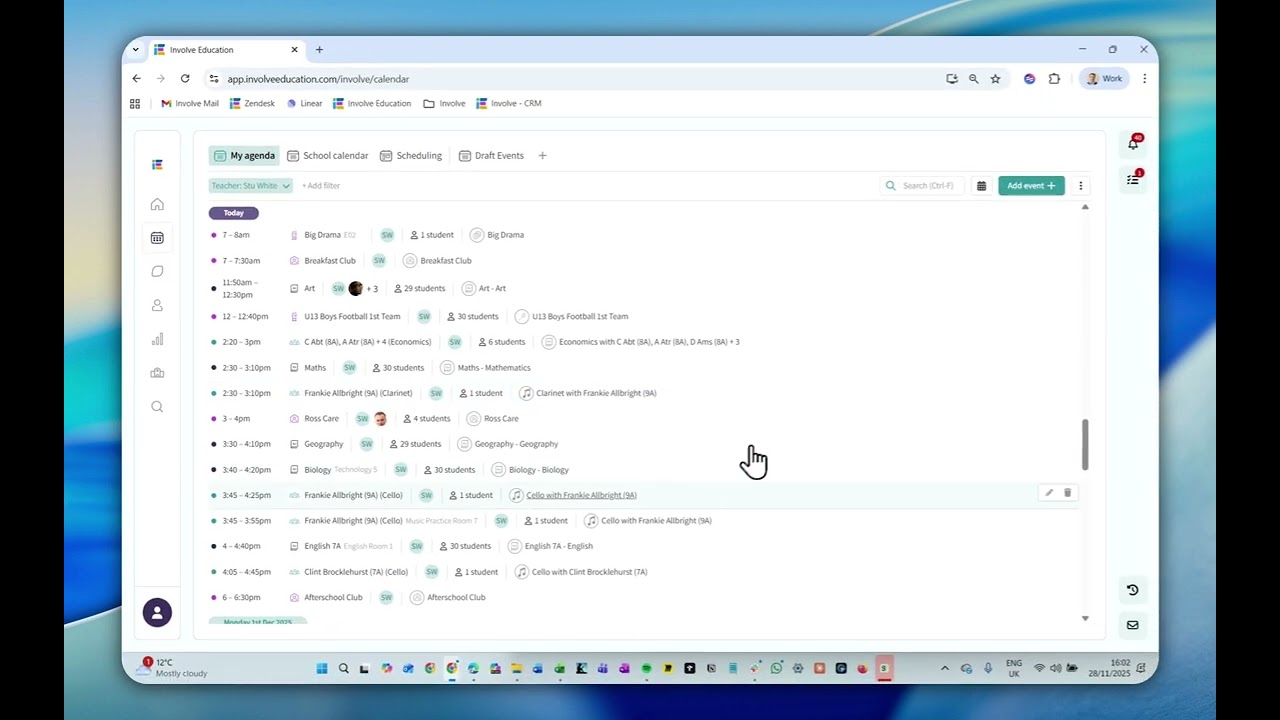Click teacher photo avatar on Ross Care row
1280x720 pixels.
(380, 419)
